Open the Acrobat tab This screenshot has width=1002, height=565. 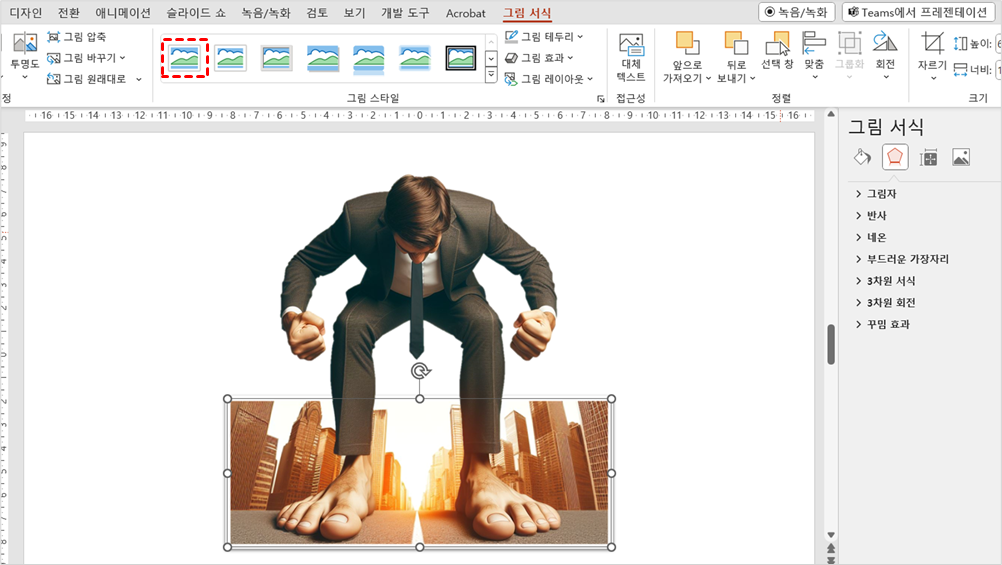click(465, 13)
